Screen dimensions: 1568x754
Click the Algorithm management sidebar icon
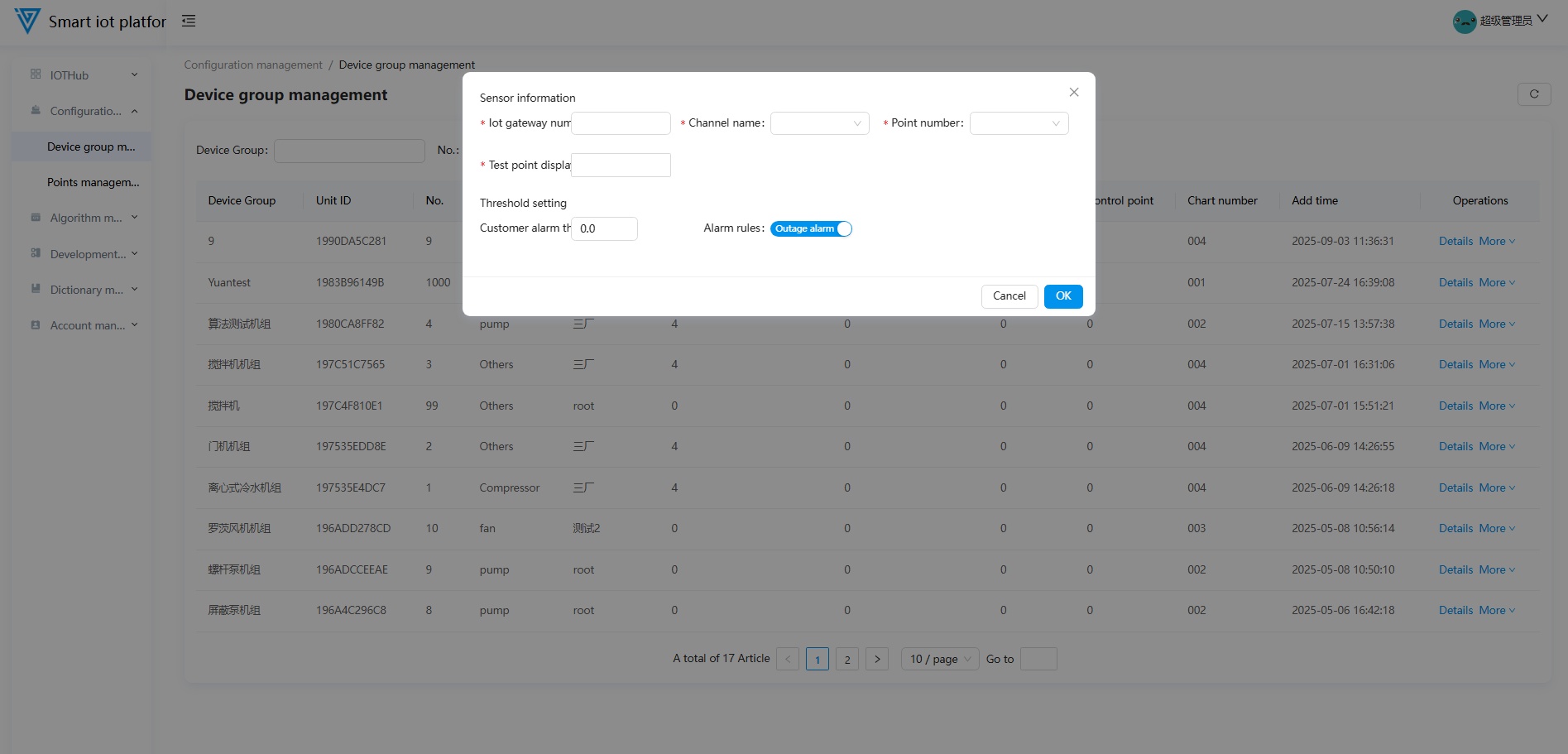36,218
